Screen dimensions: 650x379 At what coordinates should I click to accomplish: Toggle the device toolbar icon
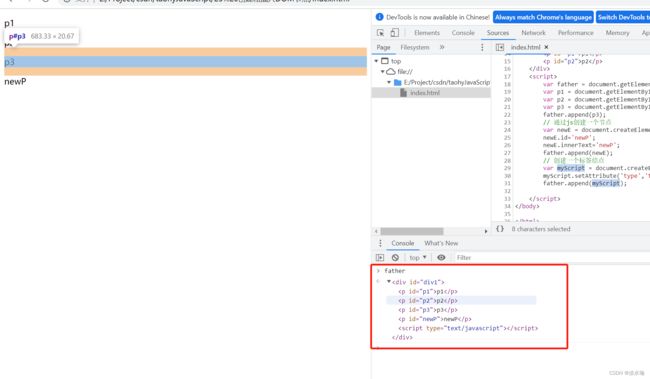tap(395, 32)
